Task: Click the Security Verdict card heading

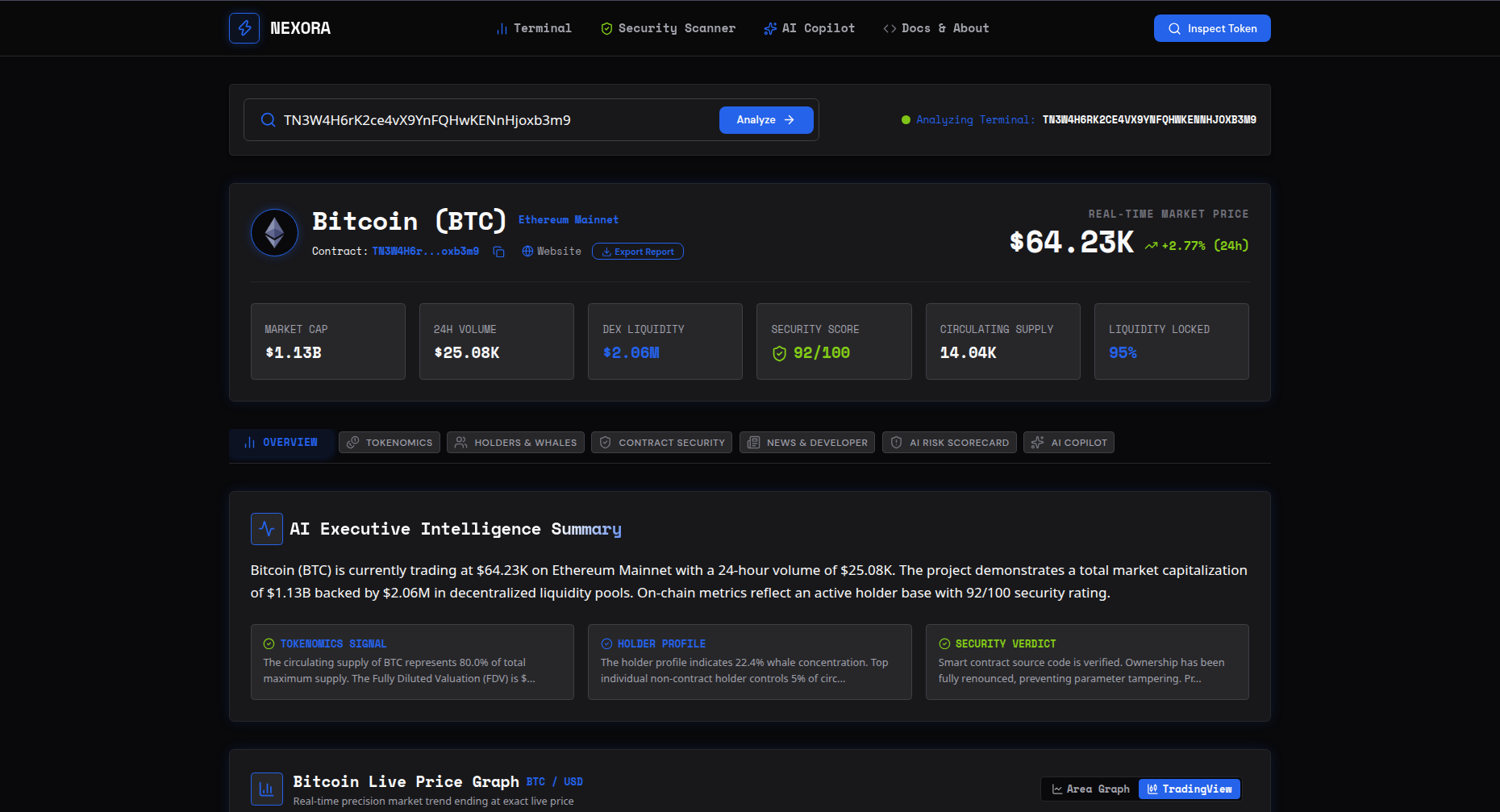Action: pyautogui.click(x=1006, y=644)
